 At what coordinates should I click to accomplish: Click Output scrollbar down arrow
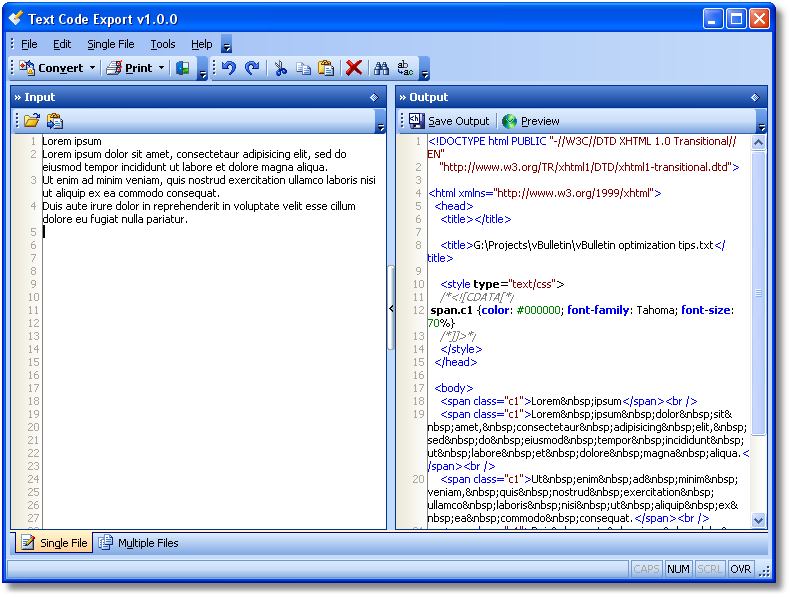[x=758, y=520]
